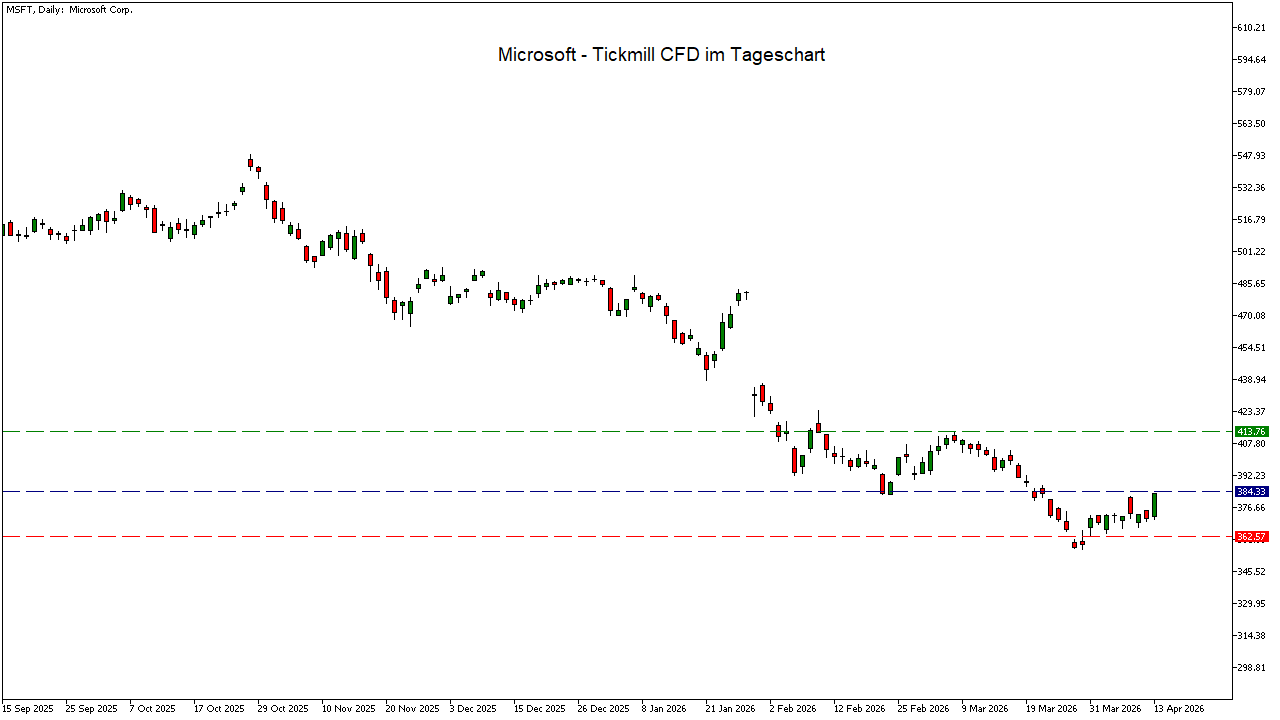Click the green 413.76 price tag
1280x720 pixels.
1251,431
